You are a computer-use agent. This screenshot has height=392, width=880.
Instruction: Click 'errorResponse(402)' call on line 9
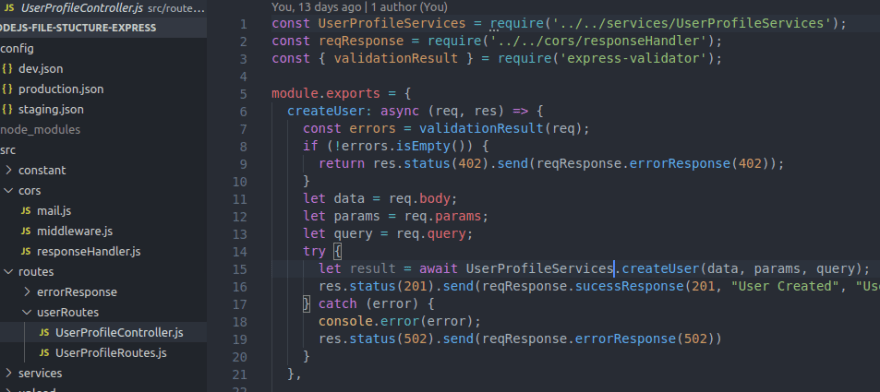coord(699,163)
